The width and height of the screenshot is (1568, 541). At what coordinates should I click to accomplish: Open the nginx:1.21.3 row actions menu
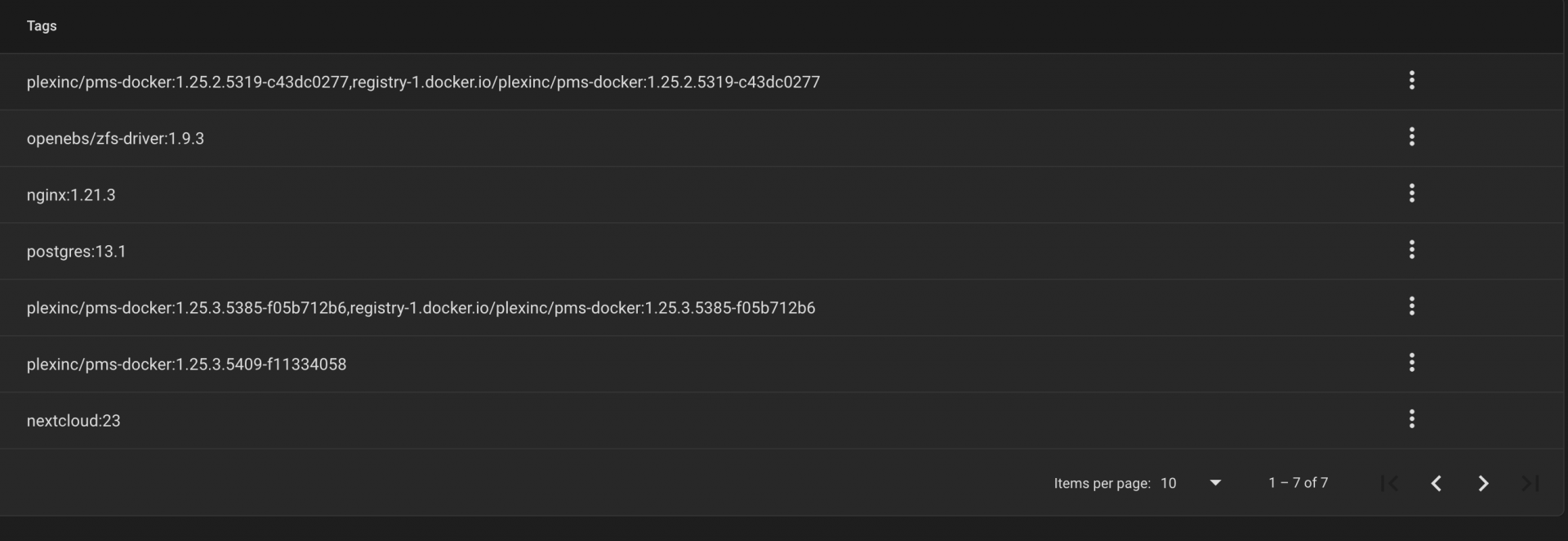pos(1411,194)
